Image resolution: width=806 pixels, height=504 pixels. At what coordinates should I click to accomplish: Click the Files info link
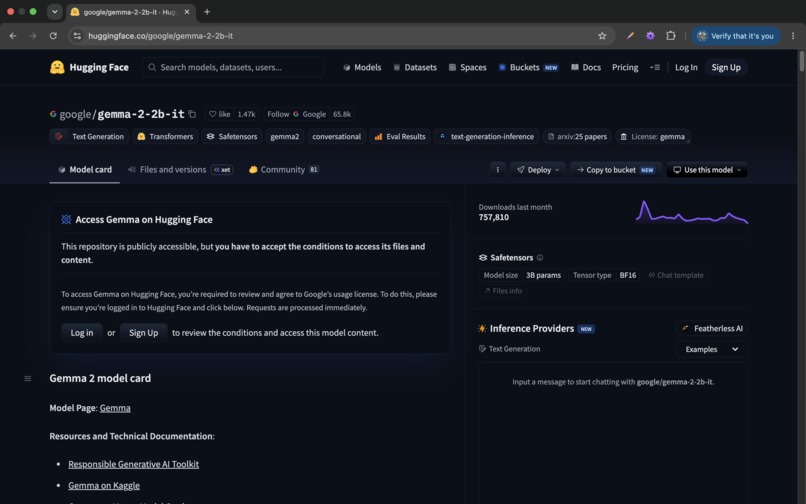click(x=503, y=291)
